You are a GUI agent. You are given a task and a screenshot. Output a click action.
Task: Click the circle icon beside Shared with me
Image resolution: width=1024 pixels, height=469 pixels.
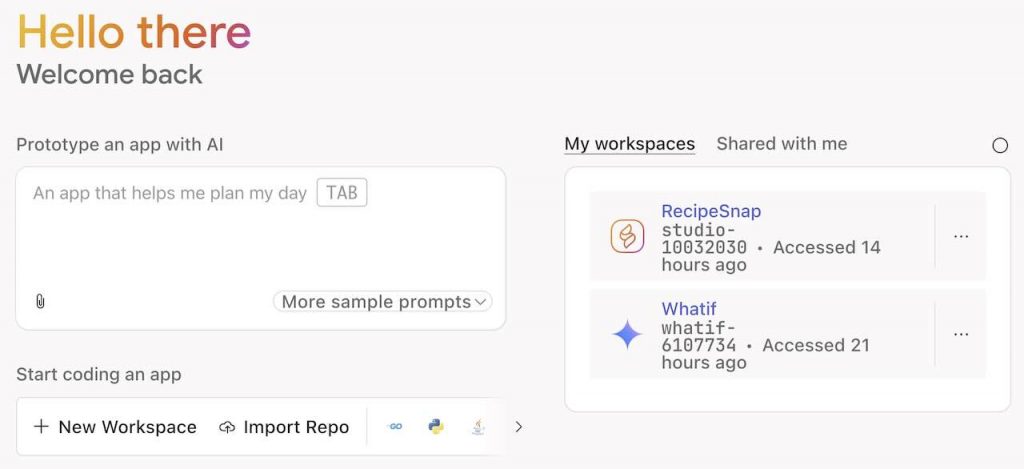(1000, 146)
